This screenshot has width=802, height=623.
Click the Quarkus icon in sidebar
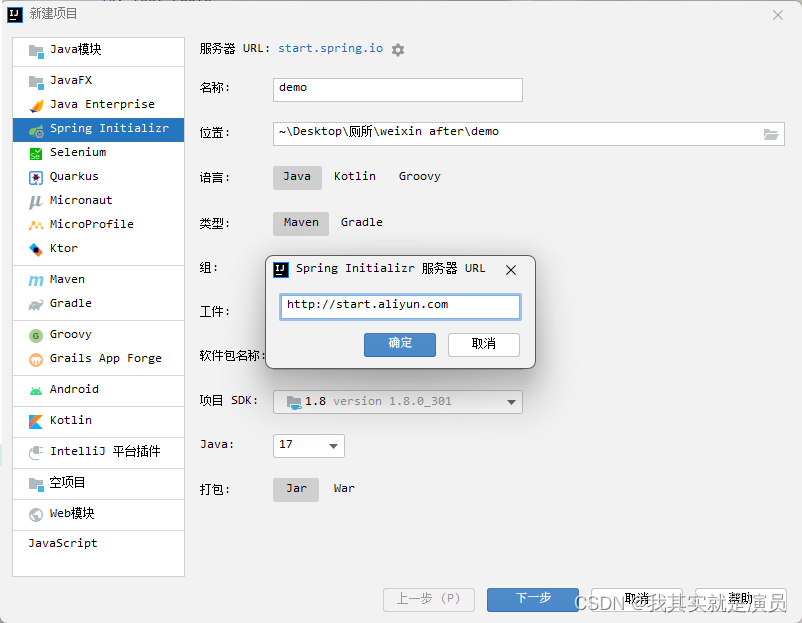pyautogui.click(x=36, y=177)
